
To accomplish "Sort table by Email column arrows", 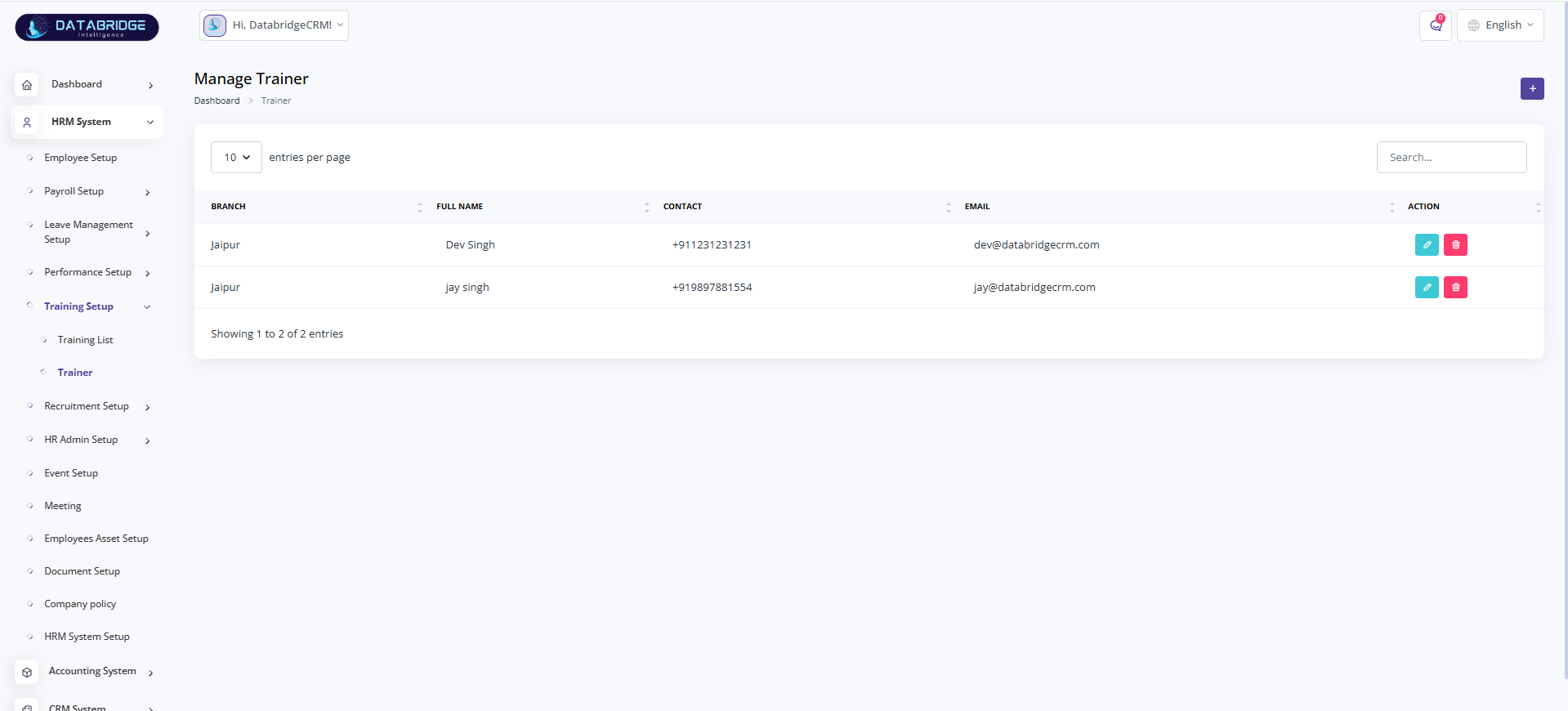I will (x=1392, y=207).
